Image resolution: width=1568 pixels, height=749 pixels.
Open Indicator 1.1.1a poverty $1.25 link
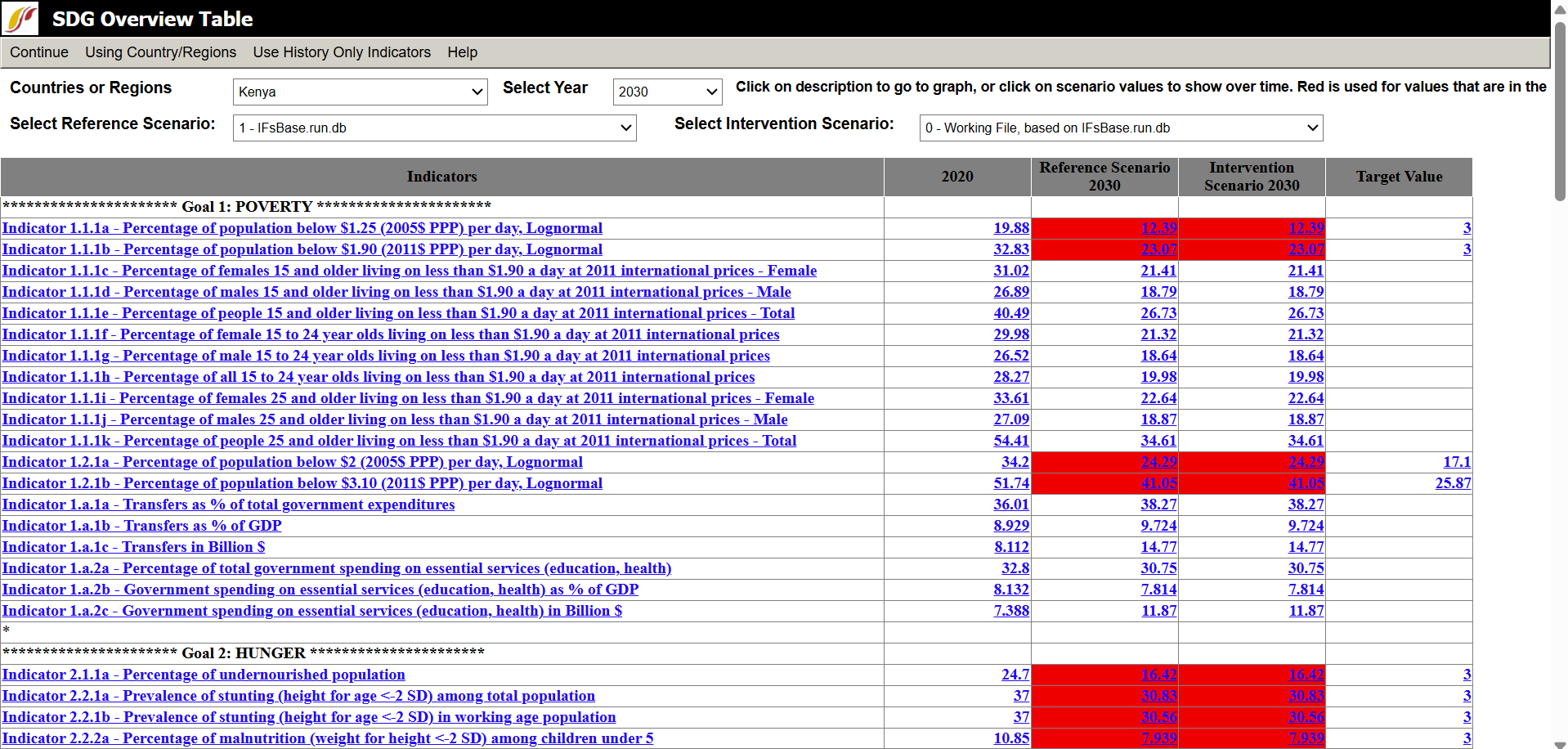click(x=302, y=228)
